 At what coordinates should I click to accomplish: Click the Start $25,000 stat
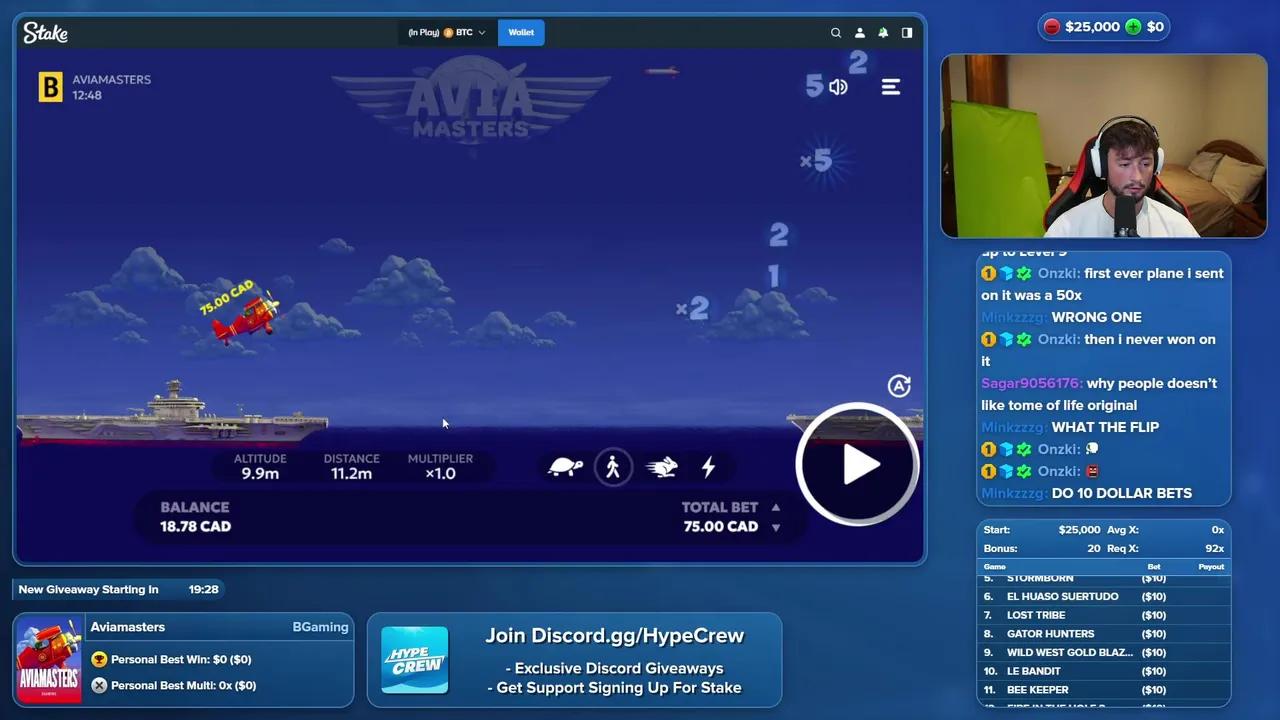1042,530
